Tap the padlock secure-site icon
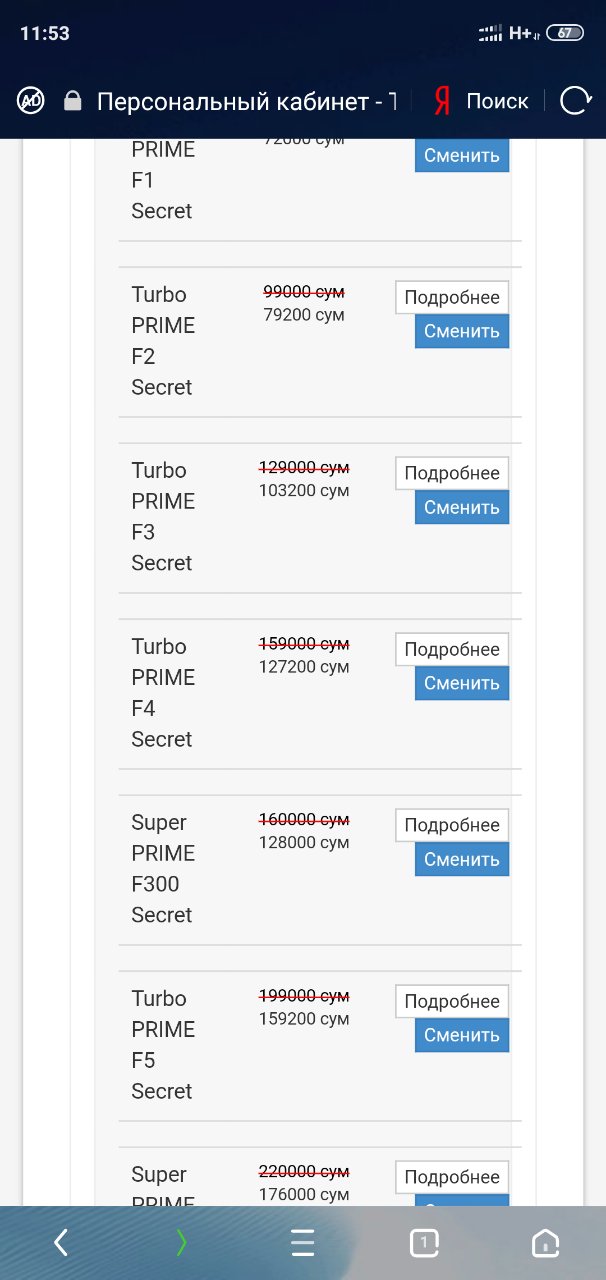 coord(72,101)
